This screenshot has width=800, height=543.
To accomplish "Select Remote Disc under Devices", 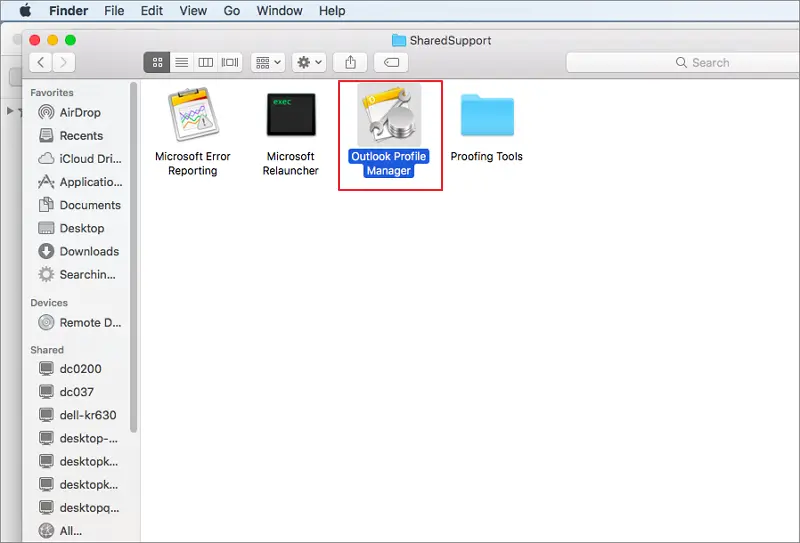I will (x=80, y=323).
